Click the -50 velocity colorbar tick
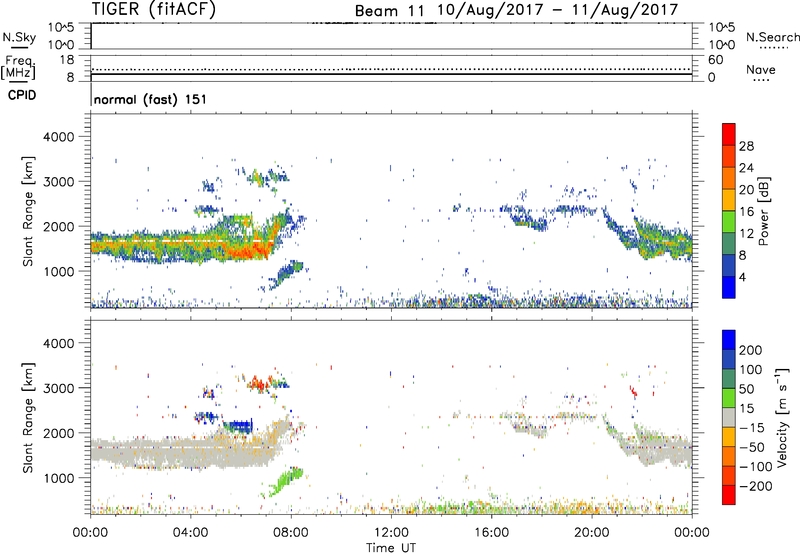Viewport: 800px width, 554px height. click(x=752, y=447)
